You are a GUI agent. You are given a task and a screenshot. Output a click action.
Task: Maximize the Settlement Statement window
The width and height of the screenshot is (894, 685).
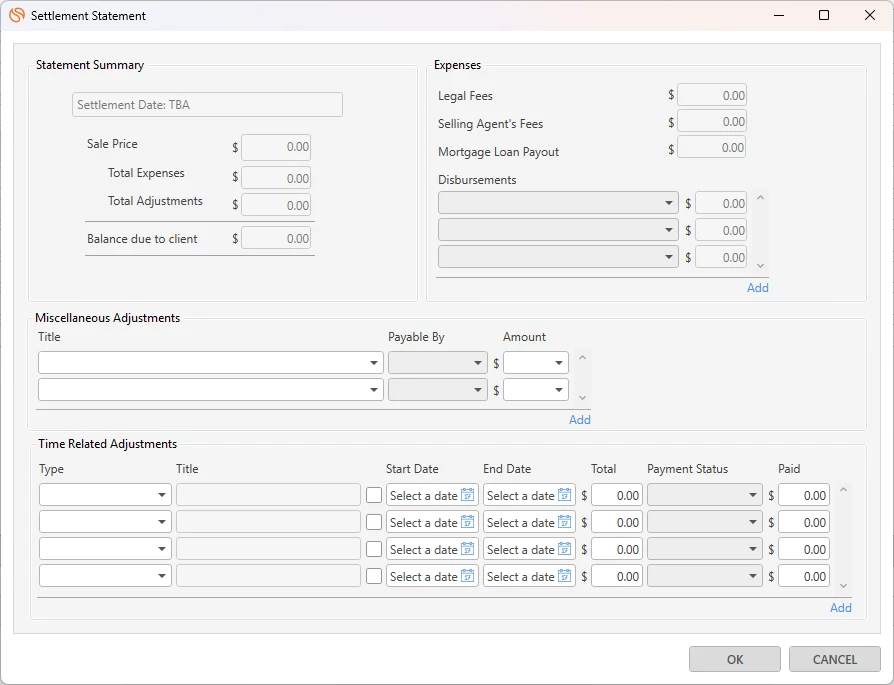pos(824,15)
